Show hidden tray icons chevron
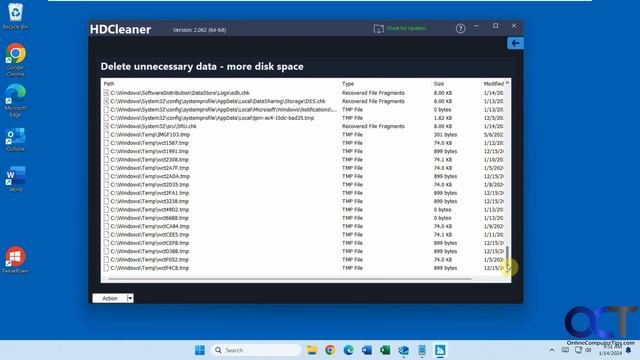 (x=552, y=350)
